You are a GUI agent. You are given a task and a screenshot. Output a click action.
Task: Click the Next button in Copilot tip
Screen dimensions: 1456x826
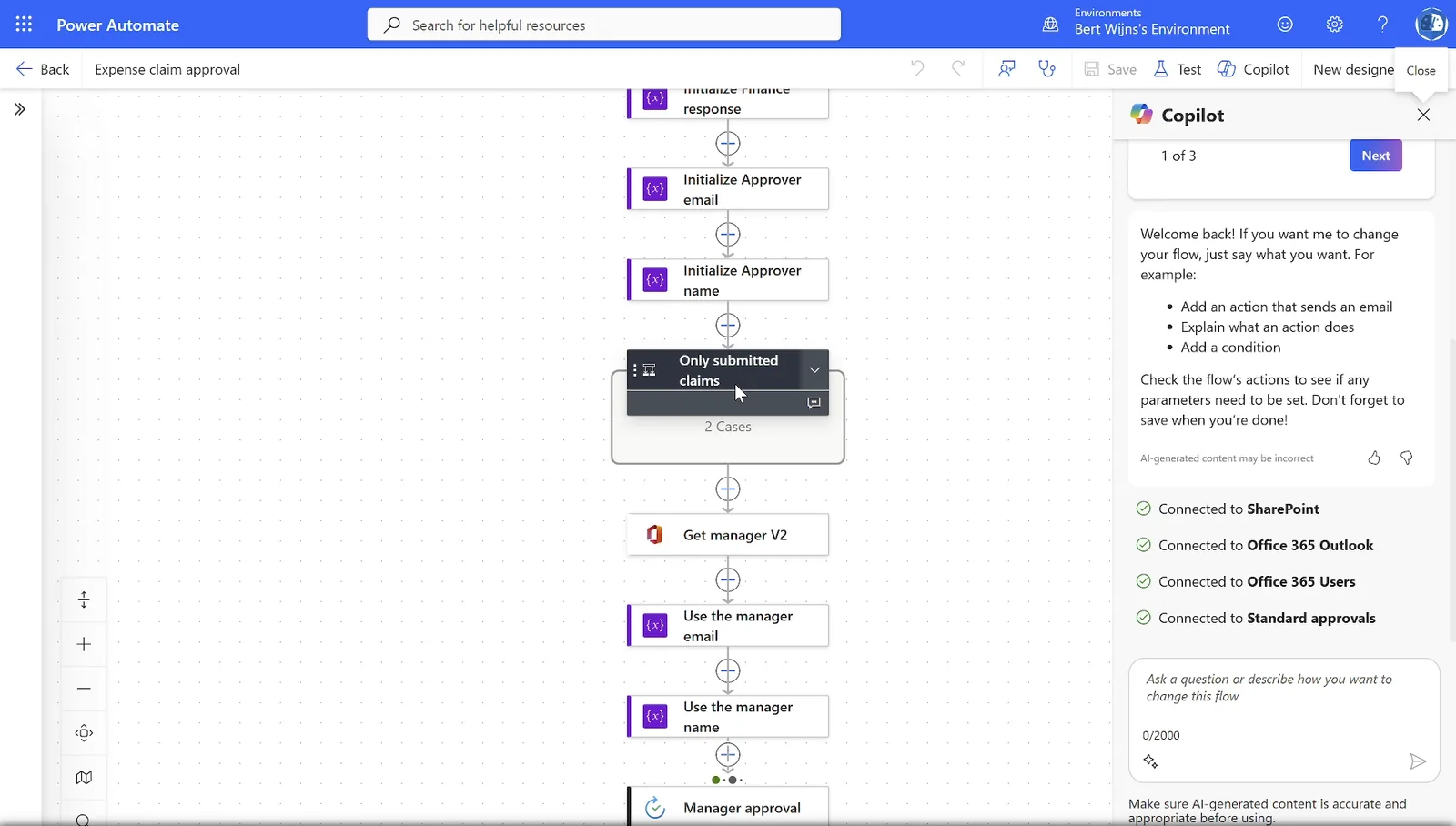(1375, 156)
